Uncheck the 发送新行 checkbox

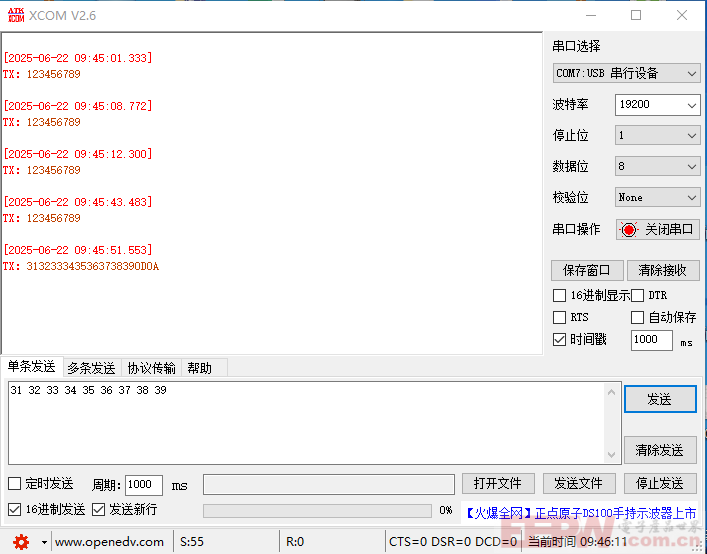tap(98, 510)
